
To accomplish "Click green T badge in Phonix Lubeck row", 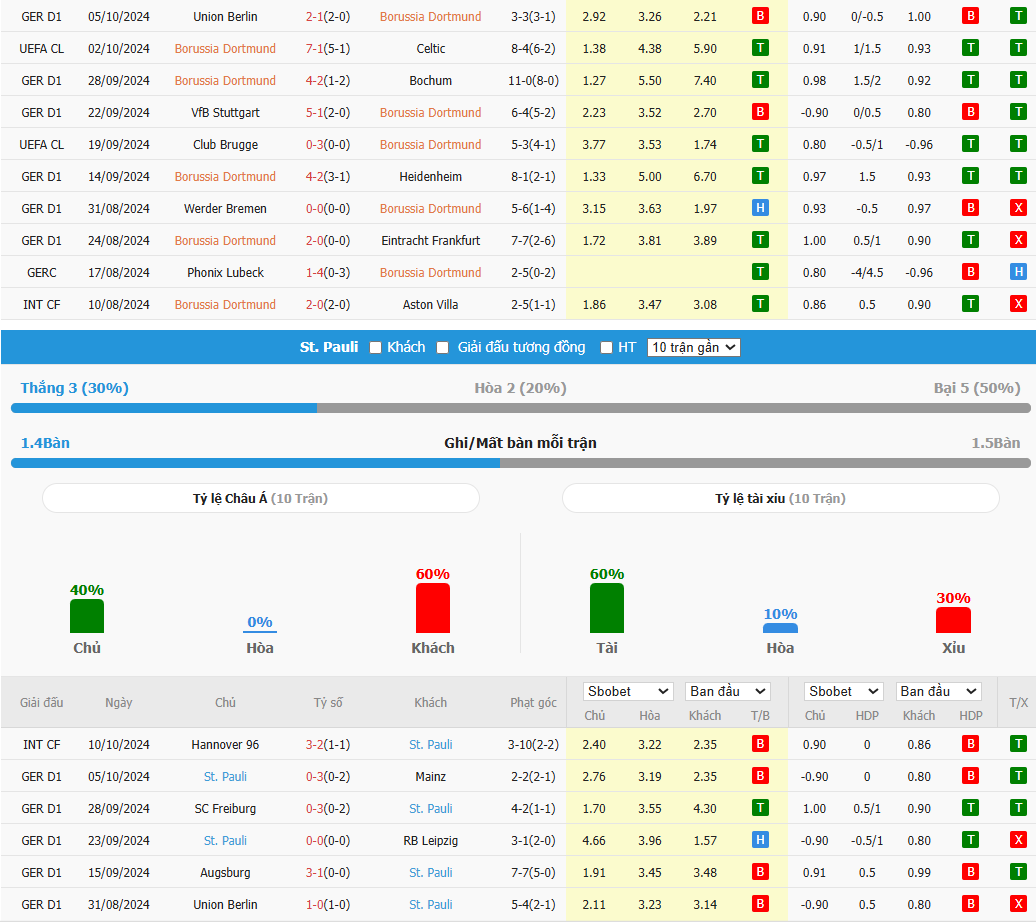I will 760,272.
